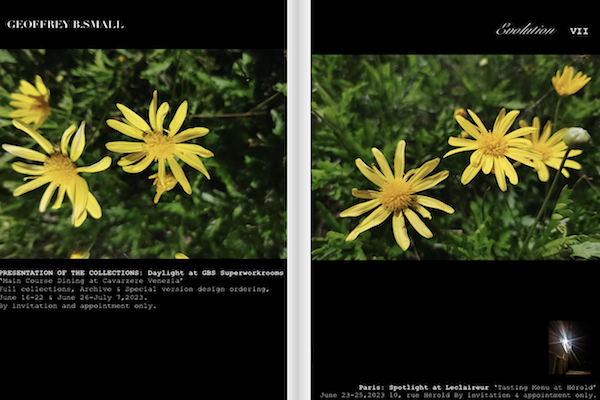Click the 'June 23-25,2023' date line

(350, 395)
